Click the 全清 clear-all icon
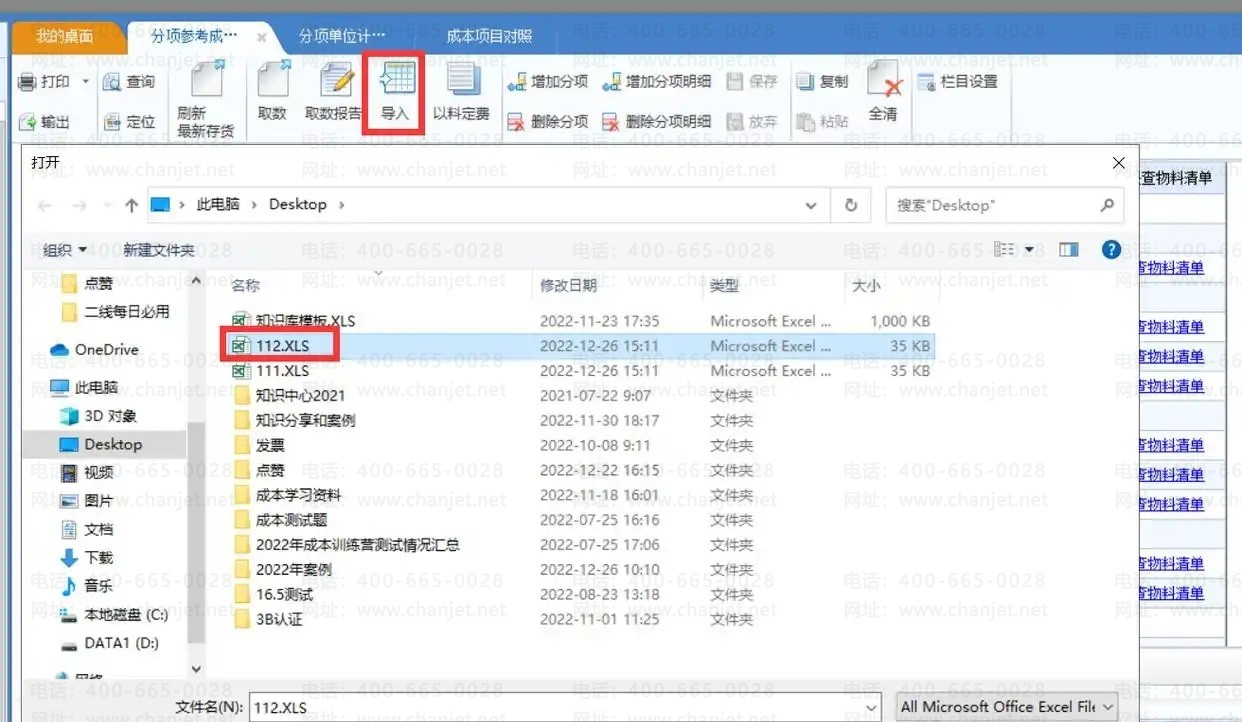 pyautogui.click(x=883, y=91)
